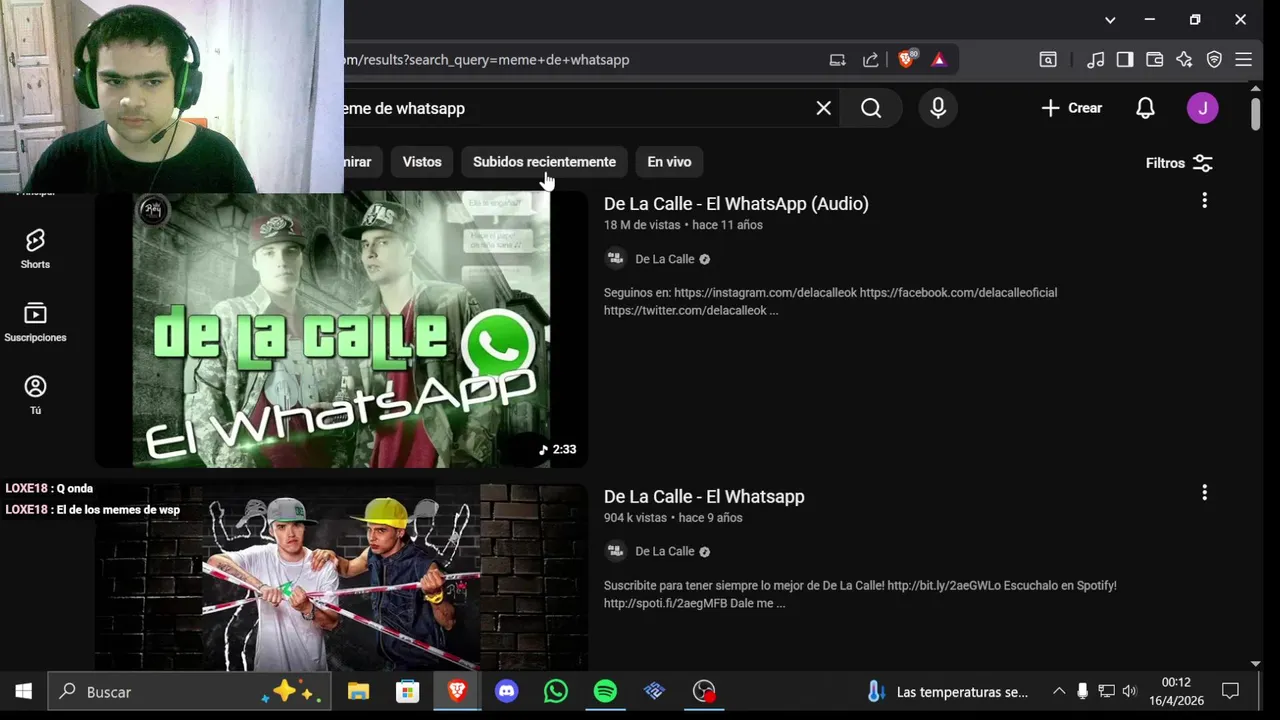Open Suscripciones in the sidebar

pos(35,322)
